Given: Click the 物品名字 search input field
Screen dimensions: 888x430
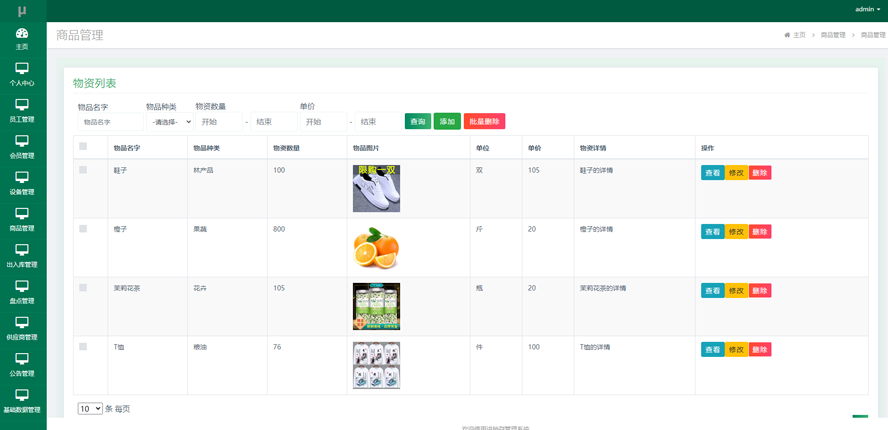Looking at the screenshot, I should (x=109, y=122).
